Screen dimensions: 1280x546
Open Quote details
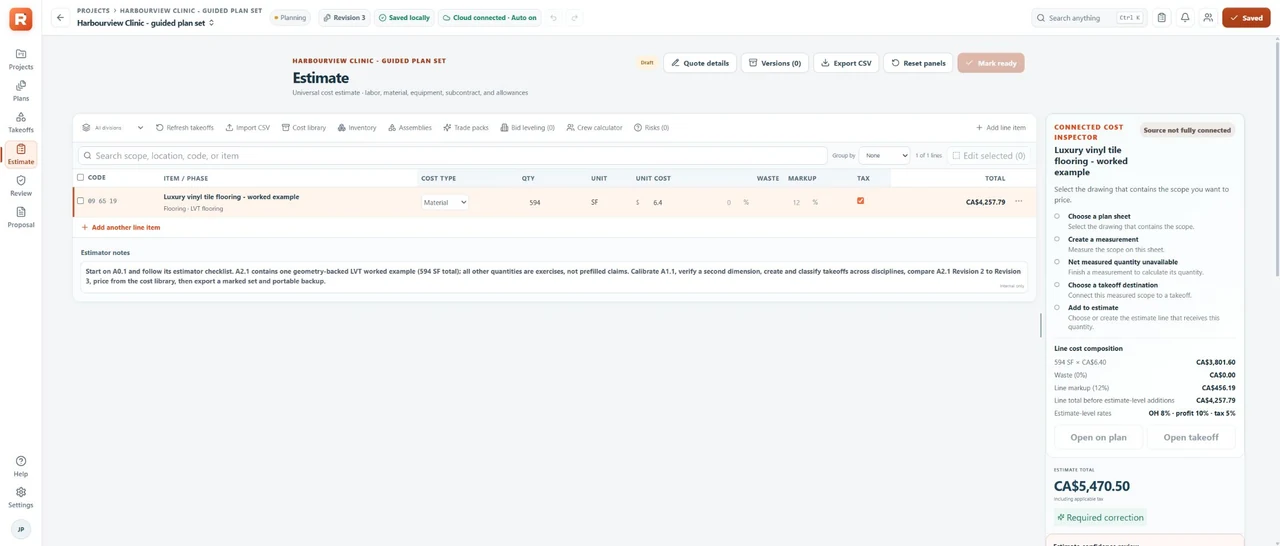pyautogui.click(x=700, y=63)
